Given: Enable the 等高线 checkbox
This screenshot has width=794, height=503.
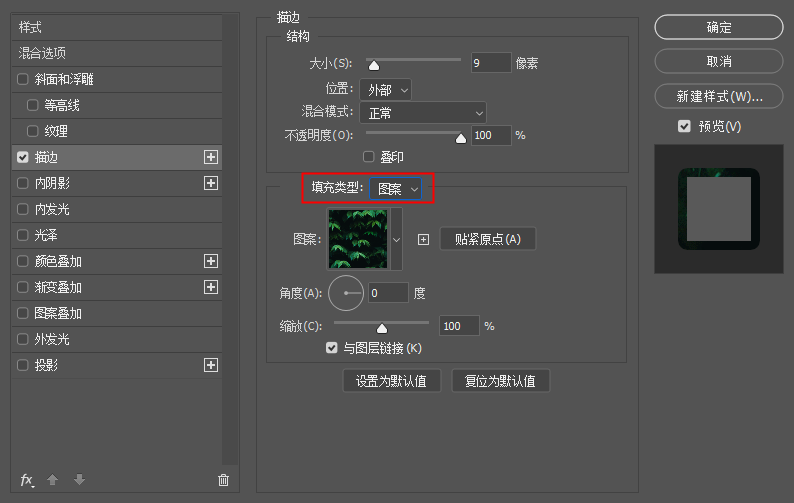Looking at the screenshot, I should [33, 105].
